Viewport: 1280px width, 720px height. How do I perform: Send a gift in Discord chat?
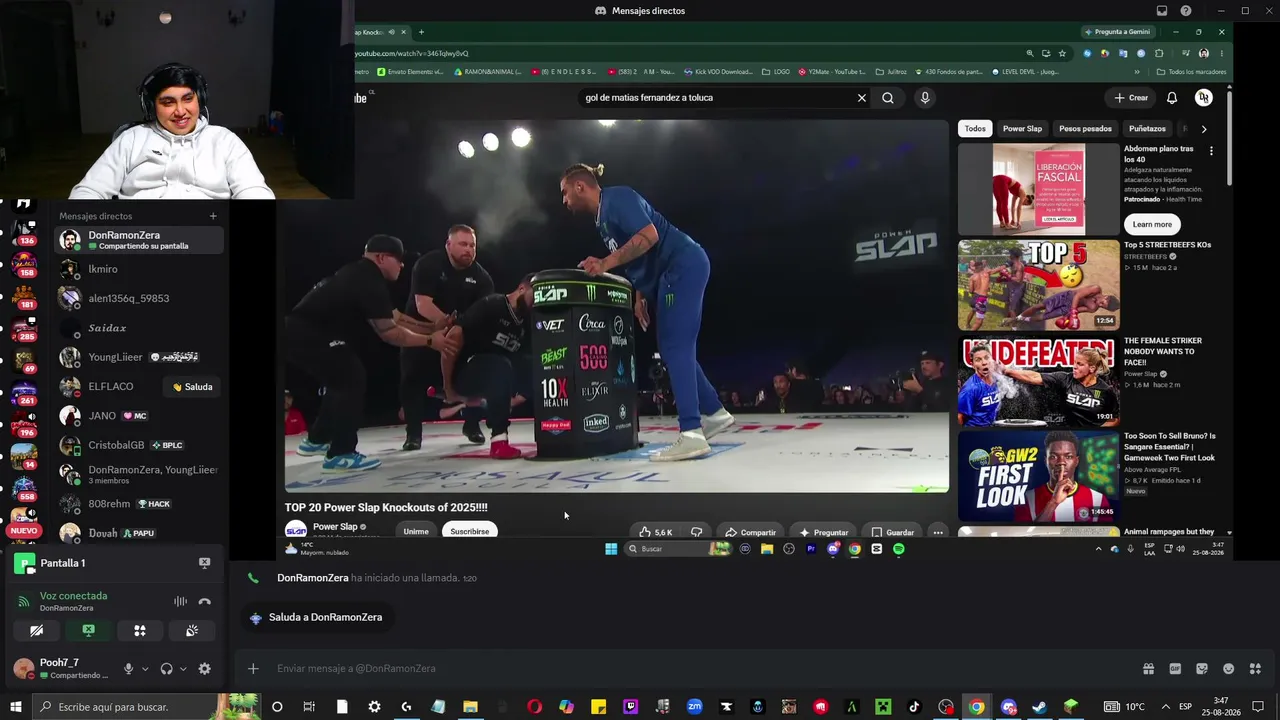tap(1148, 669)
